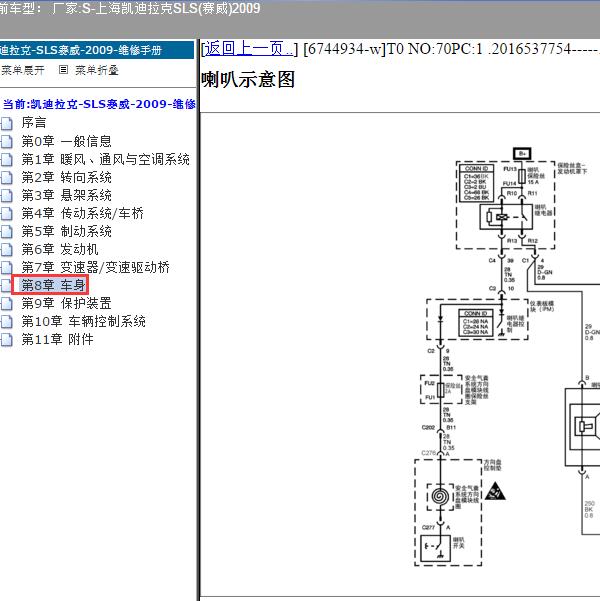Click page icon next to 第3章
Viewport: 600px width, 601px height.
point(7,195)
